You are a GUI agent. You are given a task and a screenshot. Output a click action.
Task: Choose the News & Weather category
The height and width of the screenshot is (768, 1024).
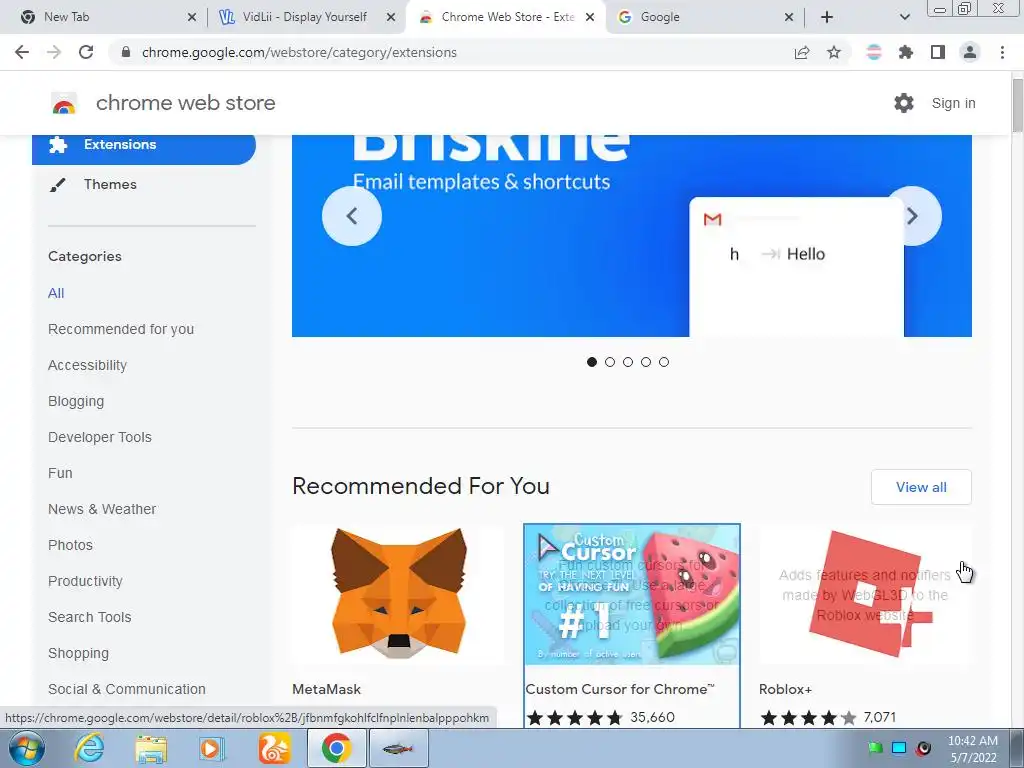click(102, 509)
